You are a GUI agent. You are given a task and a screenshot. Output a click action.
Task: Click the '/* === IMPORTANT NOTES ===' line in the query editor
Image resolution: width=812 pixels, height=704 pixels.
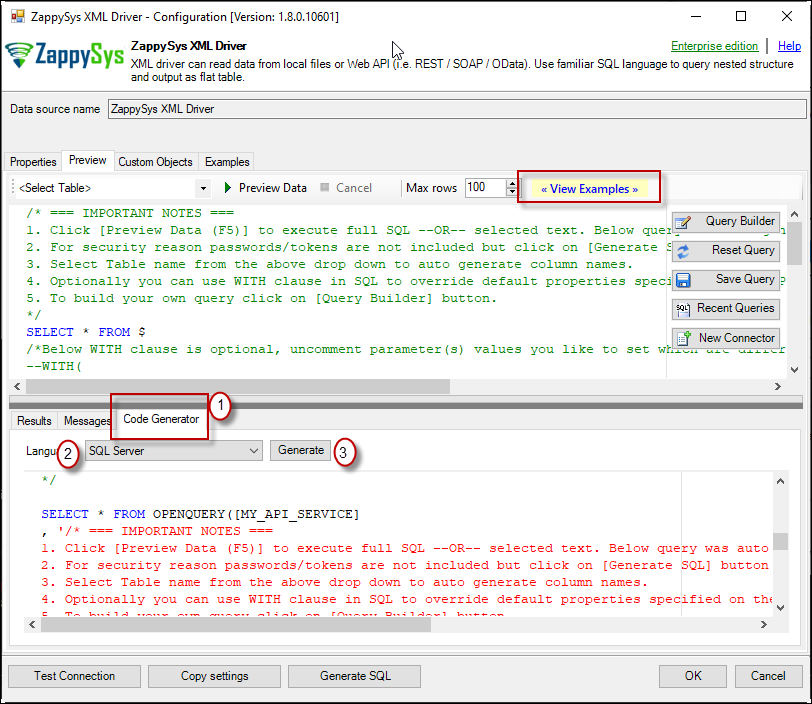(130, 213)
